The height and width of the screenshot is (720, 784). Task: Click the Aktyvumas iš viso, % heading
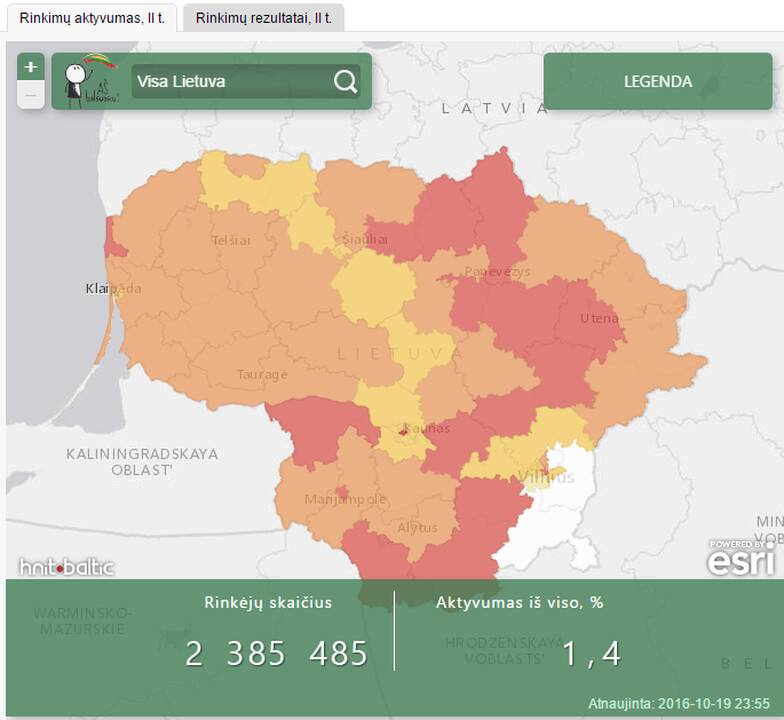[x=520, y=602]
